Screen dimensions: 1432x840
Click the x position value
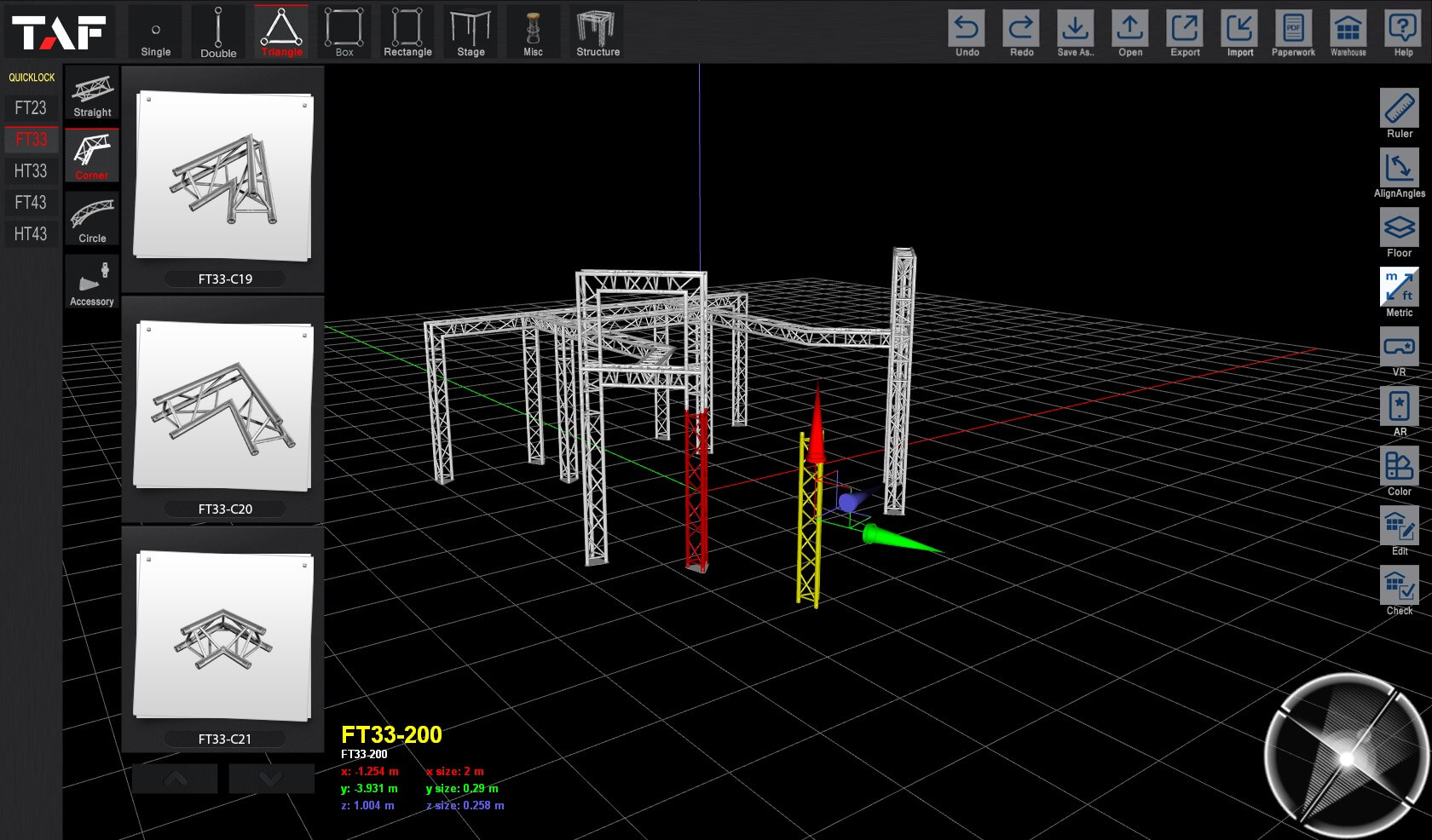369,771
